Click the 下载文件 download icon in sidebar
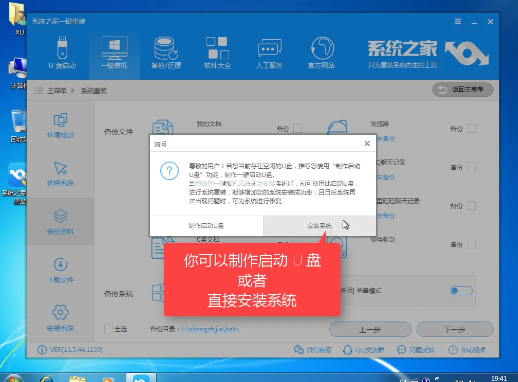 60,264
